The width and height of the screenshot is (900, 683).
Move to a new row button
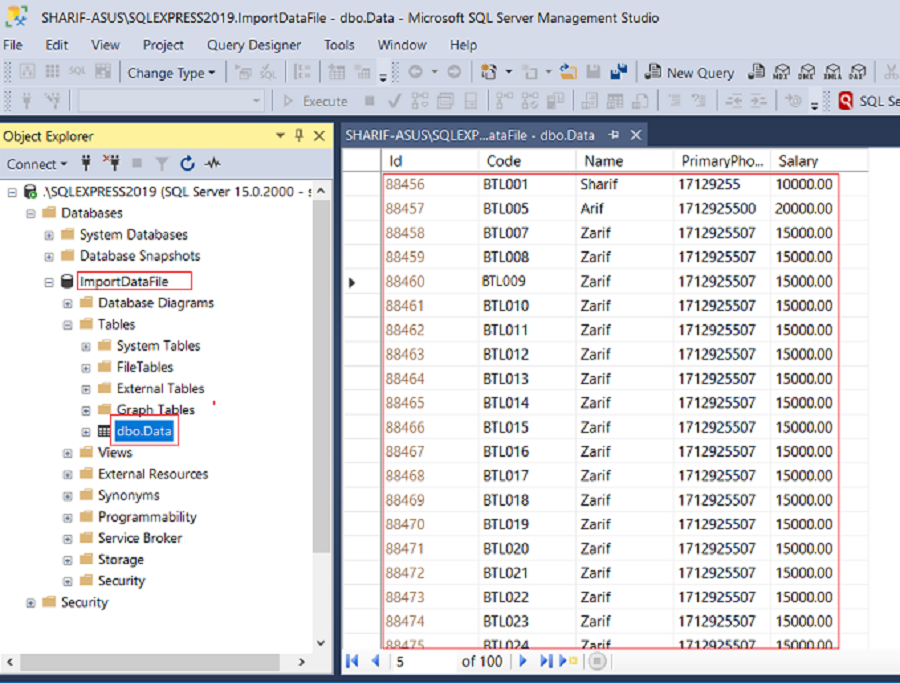568,661
